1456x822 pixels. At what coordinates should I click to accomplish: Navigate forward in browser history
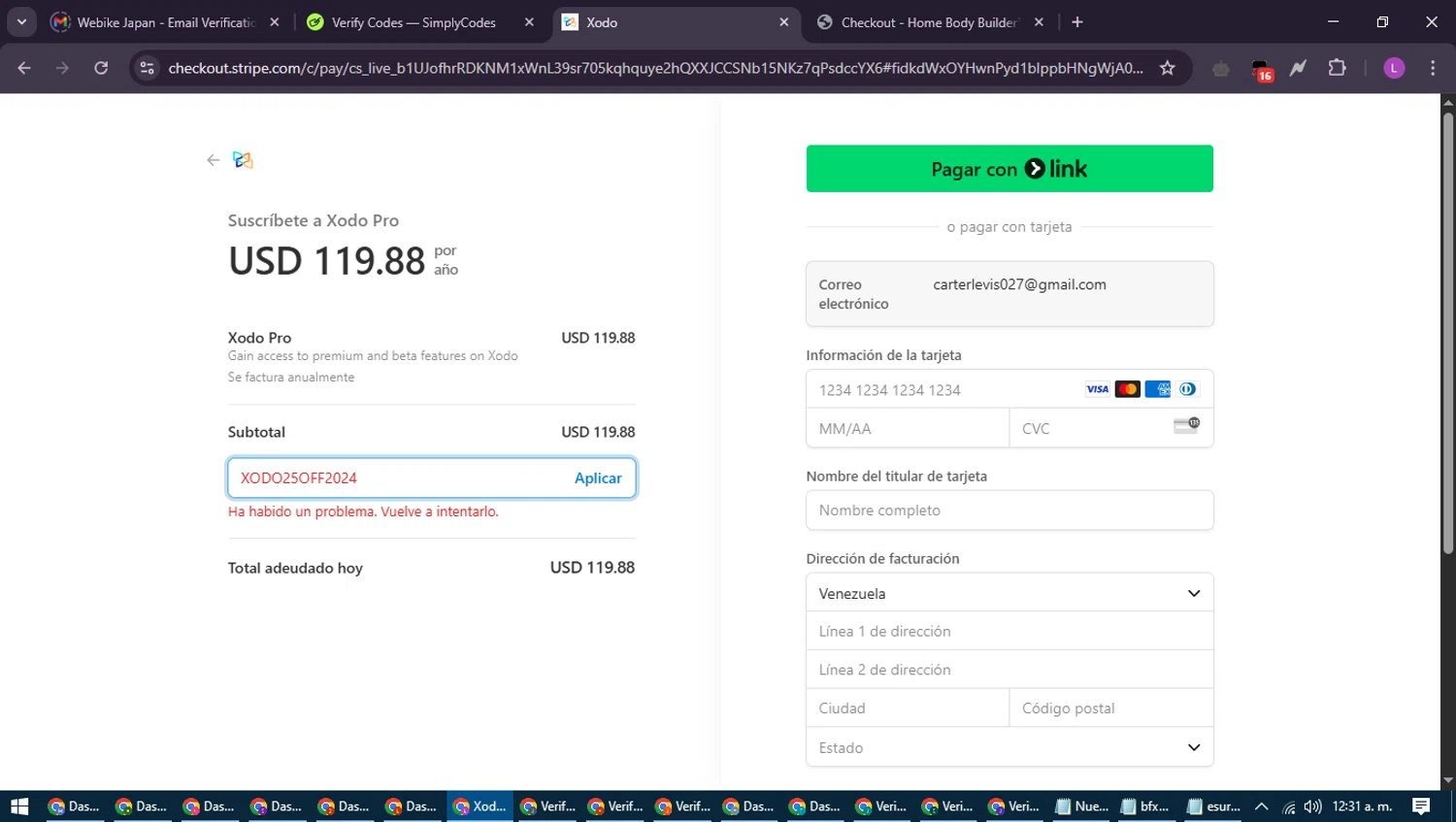click(62, 68)
